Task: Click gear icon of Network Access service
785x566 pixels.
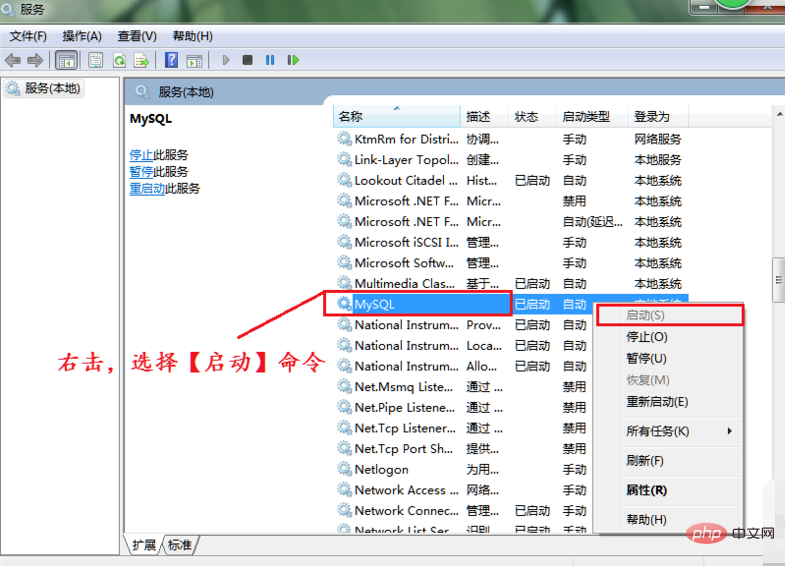Action: (344, 490)
